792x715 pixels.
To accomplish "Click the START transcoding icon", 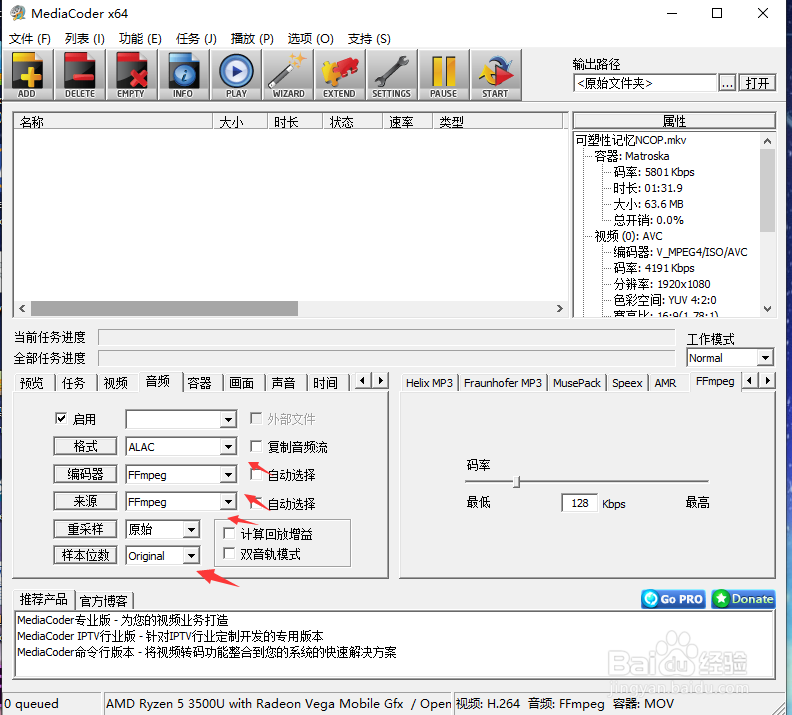I will pos(496,75).
